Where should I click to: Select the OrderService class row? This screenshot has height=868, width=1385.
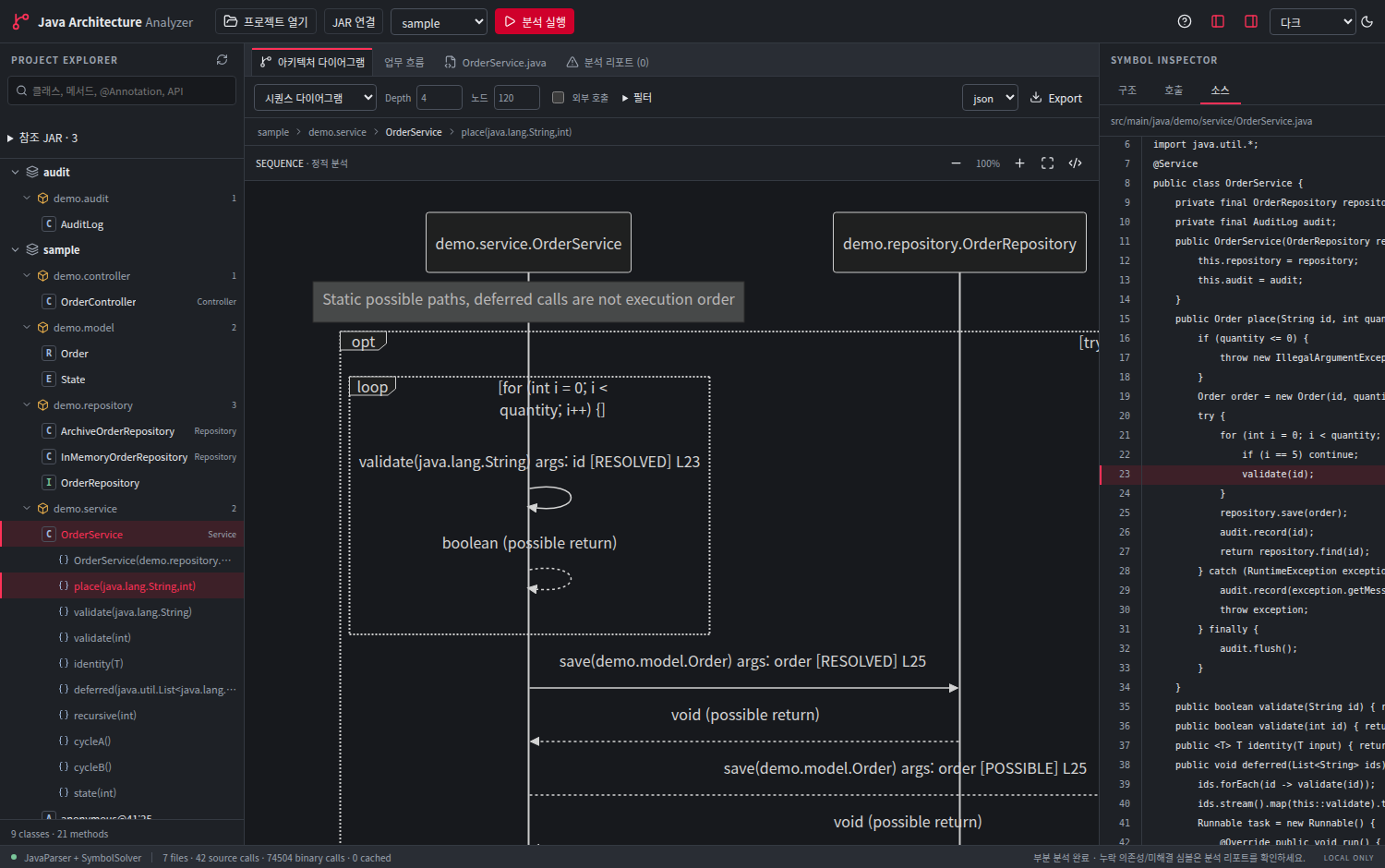pos(122,534)
